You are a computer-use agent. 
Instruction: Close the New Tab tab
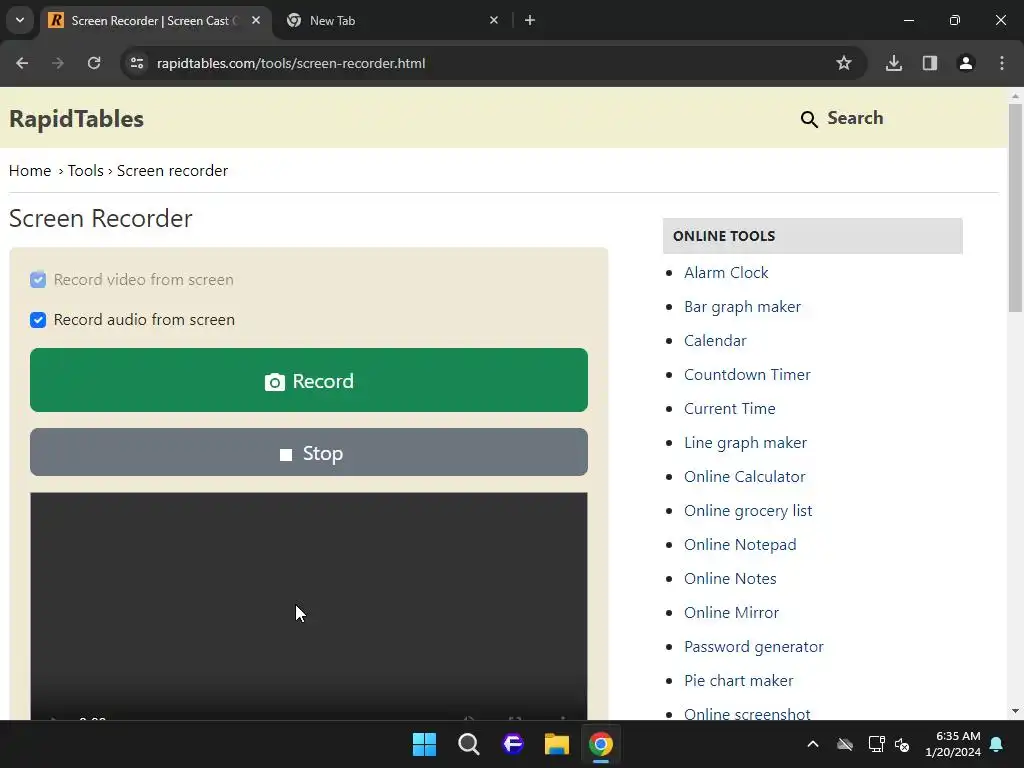point(494,20)
